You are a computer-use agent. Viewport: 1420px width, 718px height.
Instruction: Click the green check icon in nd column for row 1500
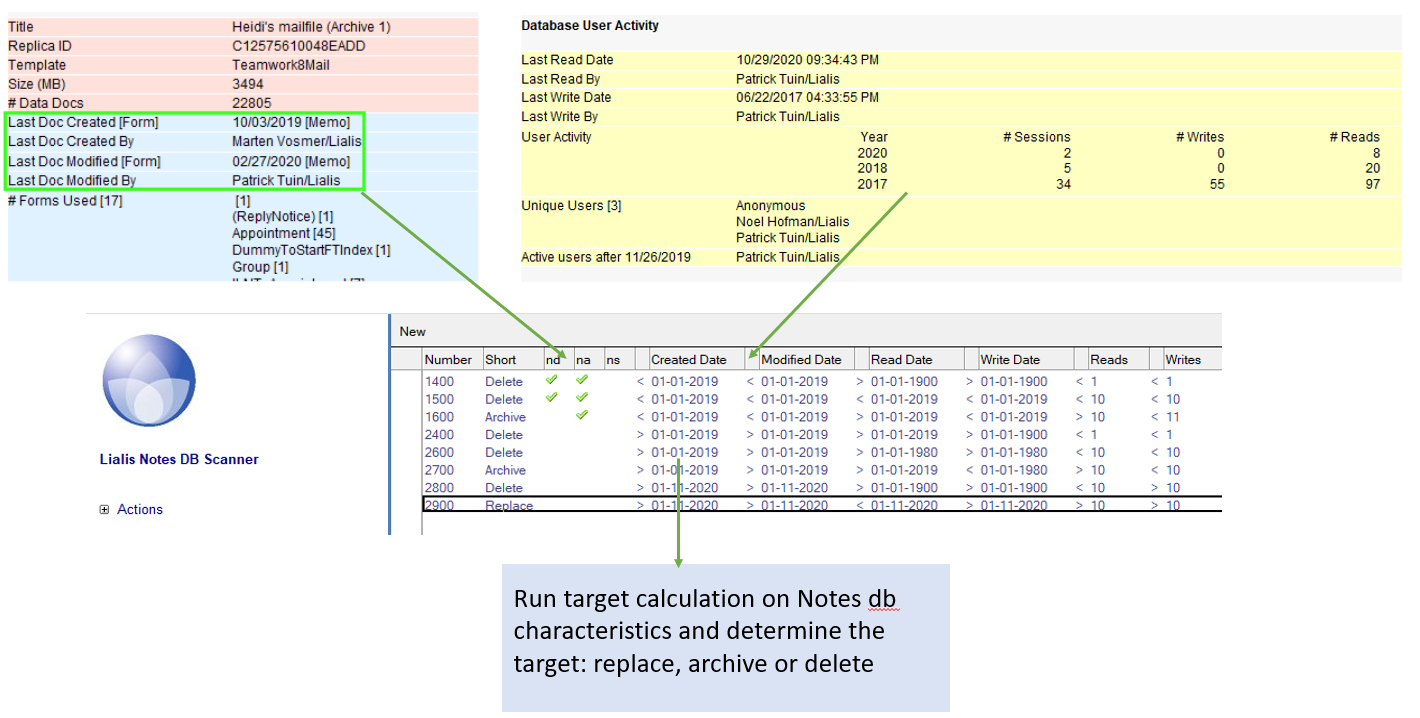[552, 399]
